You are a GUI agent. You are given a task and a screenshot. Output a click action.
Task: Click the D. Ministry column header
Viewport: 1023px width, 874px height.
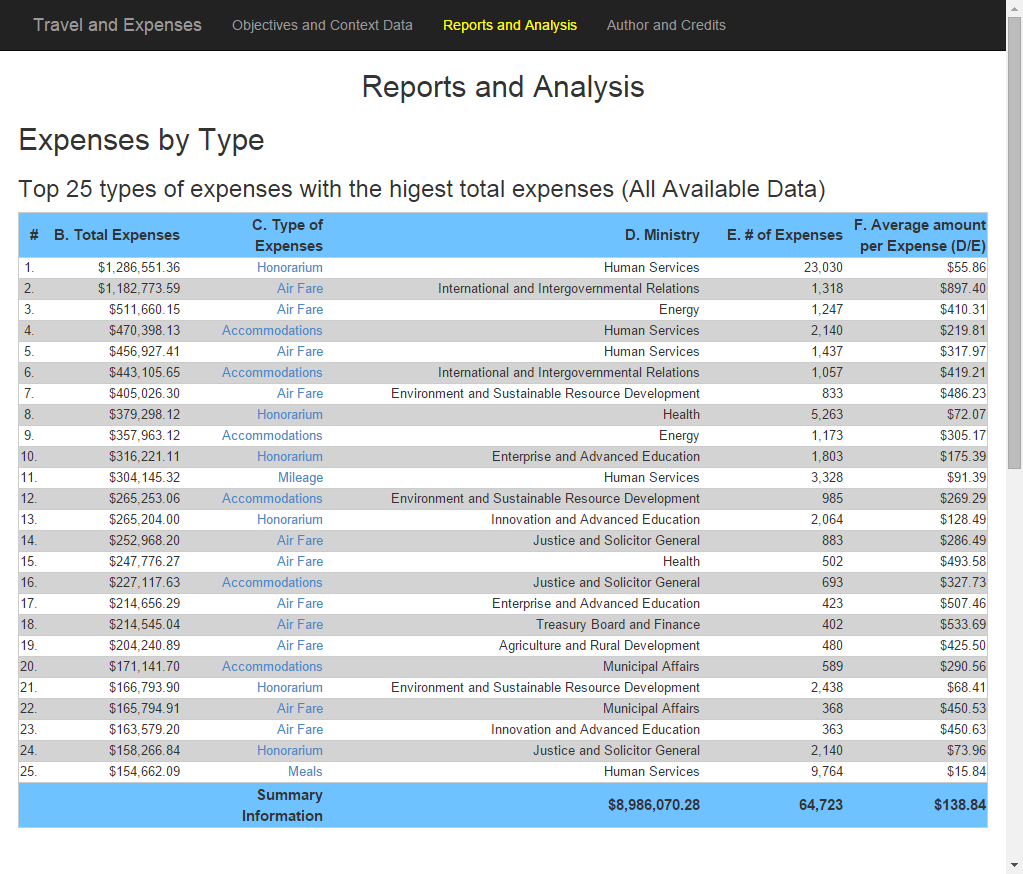tap(662, 235)
